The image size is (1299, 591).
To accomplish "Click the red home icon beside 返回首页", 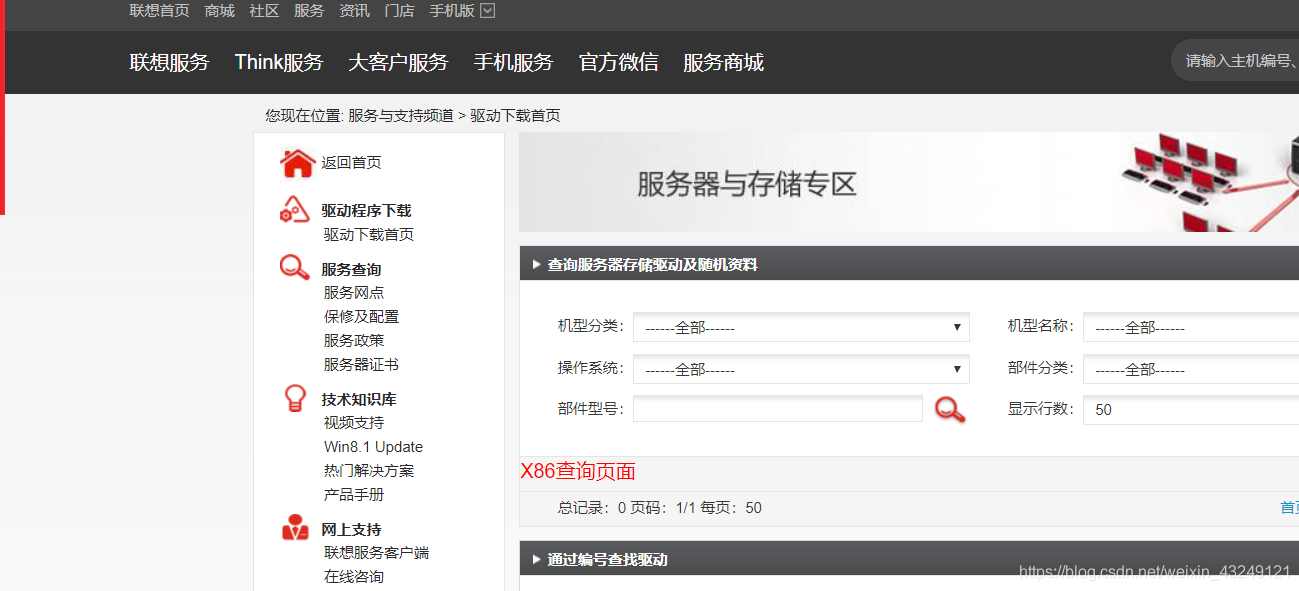I will (297, 162).
